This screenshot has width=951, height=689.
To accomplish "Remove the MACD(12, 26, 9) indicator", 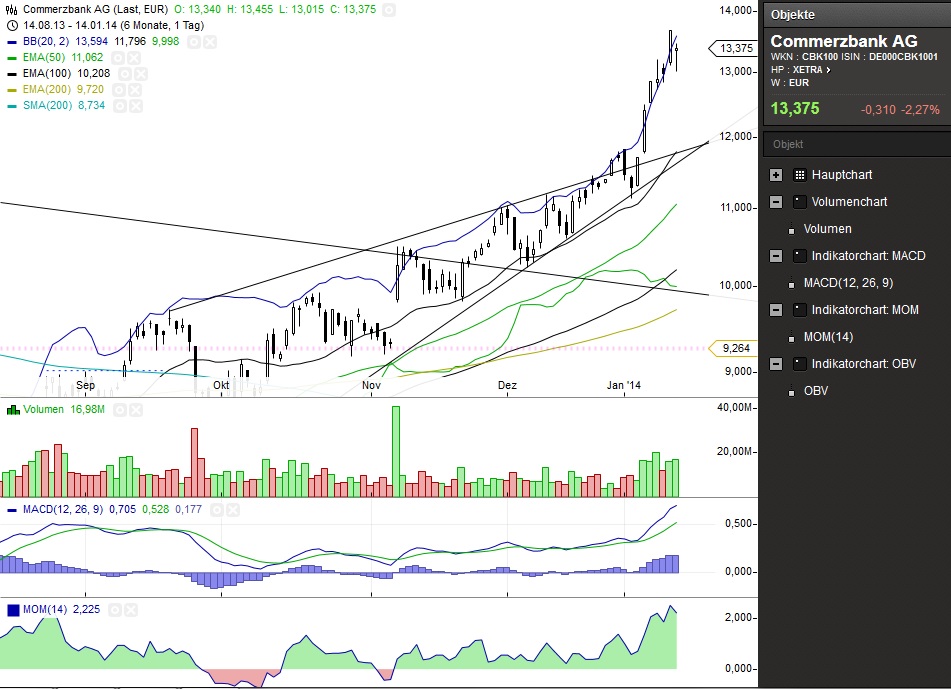I will pos(232,509).
